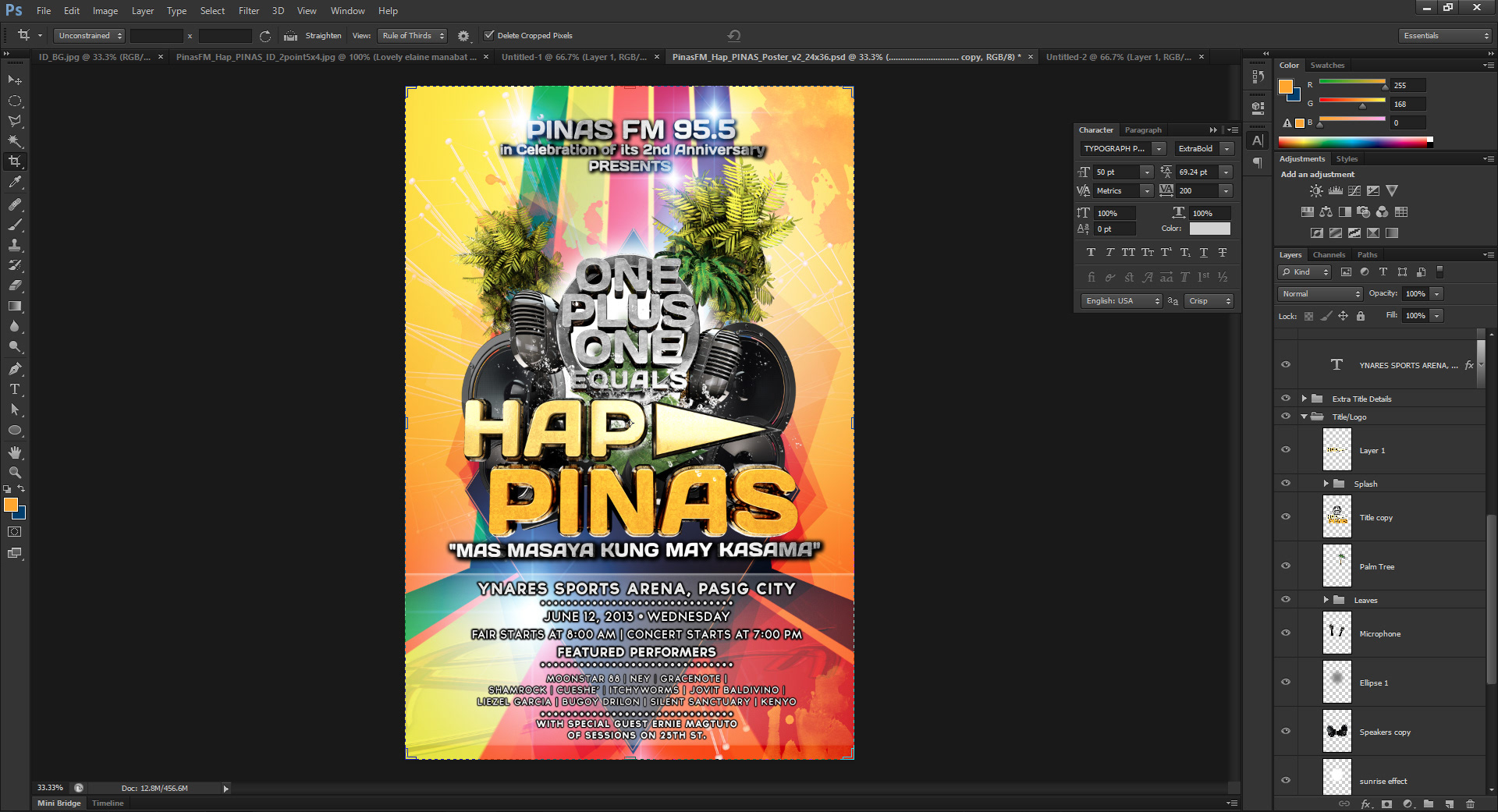
Task: Expand the Splash layer group
Action: click(x=1326, y=484)
